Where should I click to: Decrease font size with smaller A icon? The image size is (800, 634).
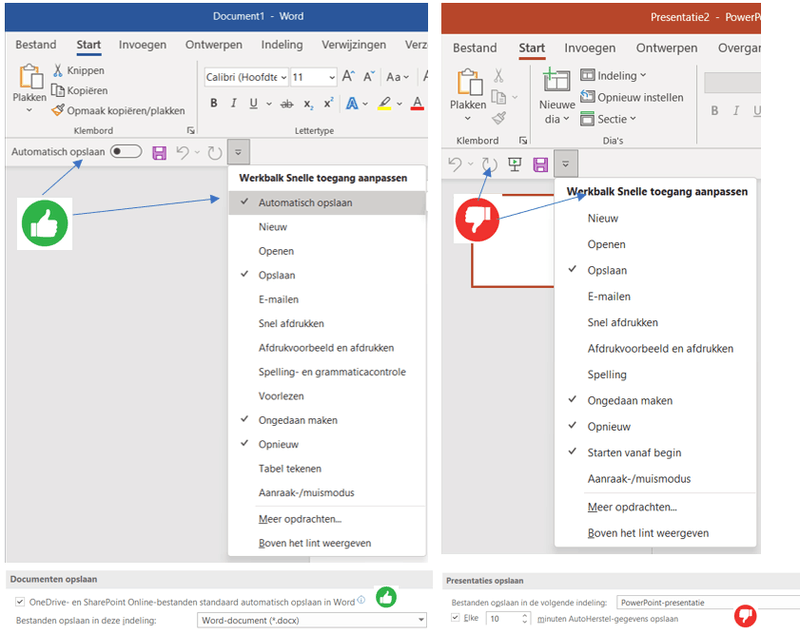(369, 77)
